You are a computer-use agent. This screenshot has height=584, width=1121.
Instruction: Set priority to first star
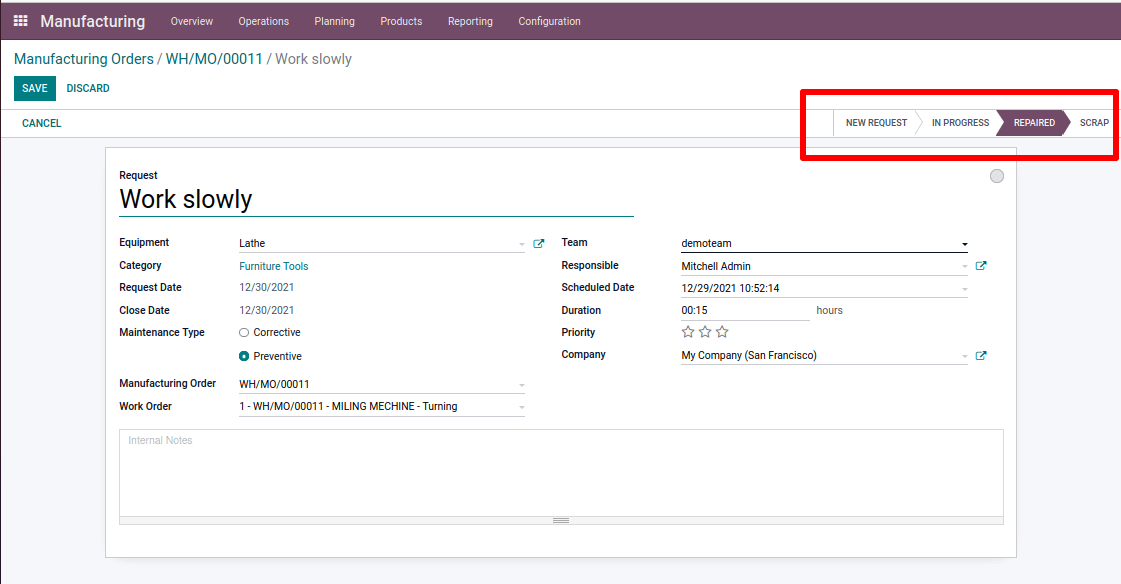(x=688, y=332)
